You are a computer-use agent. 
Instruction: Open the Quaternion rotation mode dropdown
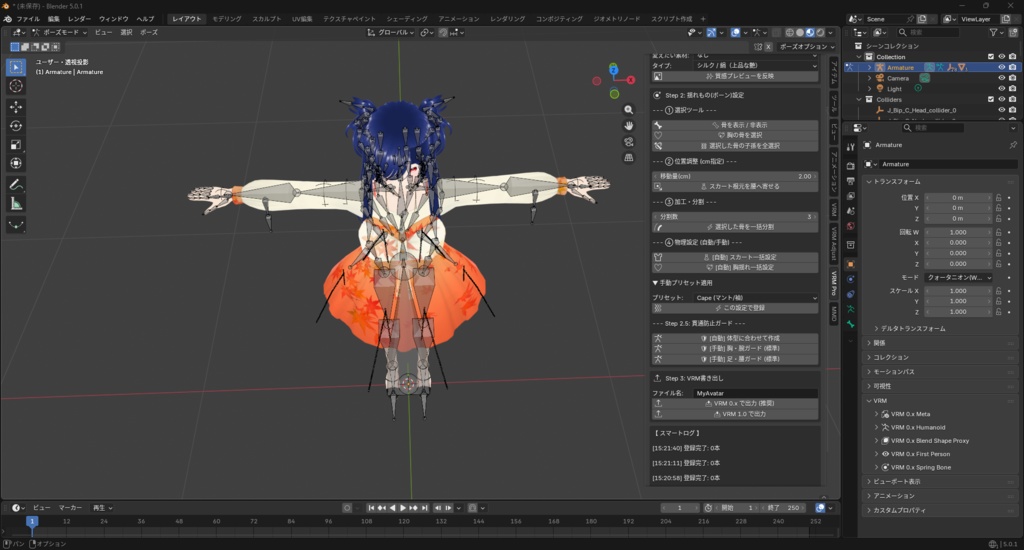[x=957, y=278]
